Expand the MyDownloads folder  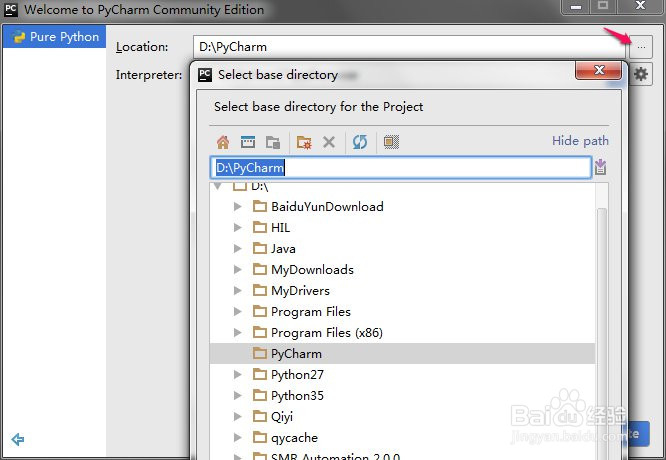(x=238, y=269)
